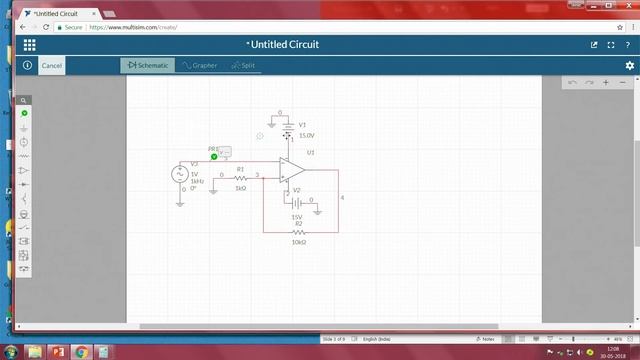Reload the Multisim page
Viewport: 640px width, 360px height.
[46, 27]
